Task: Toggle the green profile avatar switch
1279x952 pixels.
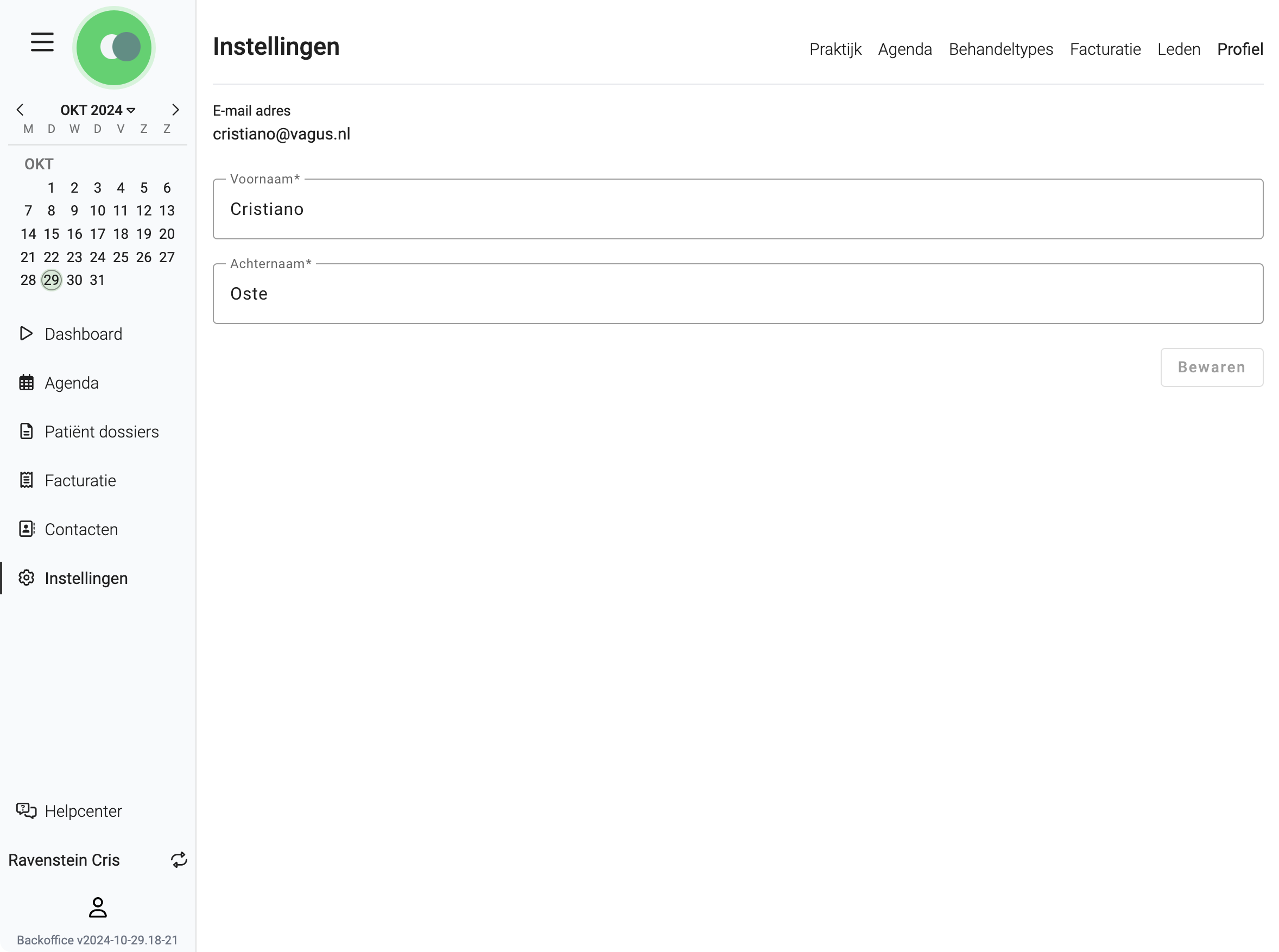Action: 114,47
